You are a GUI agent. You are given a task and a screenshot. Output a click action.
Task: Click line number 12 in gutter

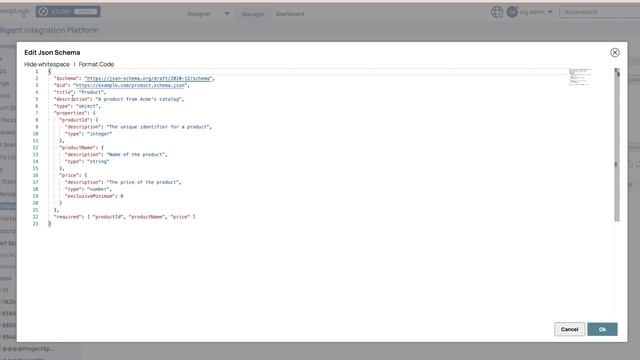(36, 147)
